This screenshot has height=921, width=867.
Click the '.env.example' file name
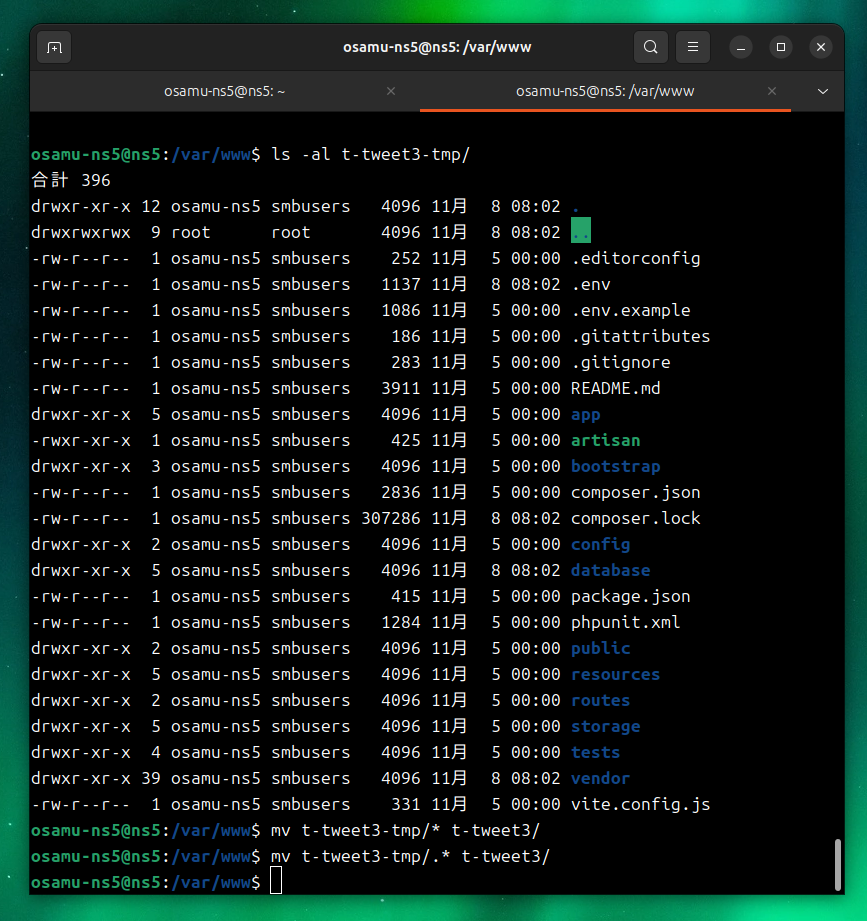630,310
